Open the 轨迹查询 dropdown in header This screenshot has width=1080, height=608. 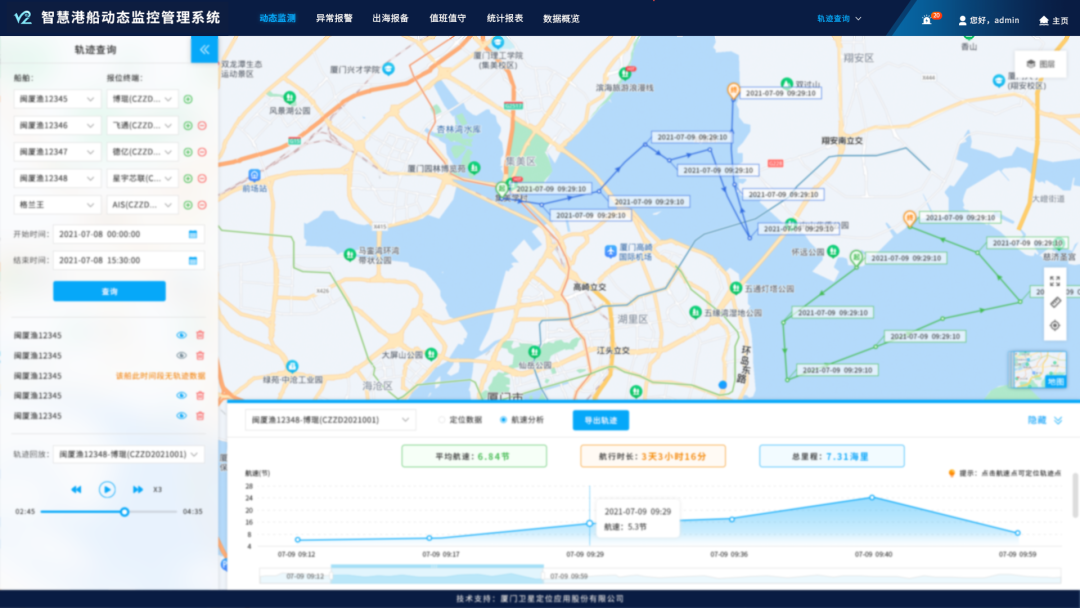coord(839,19)
